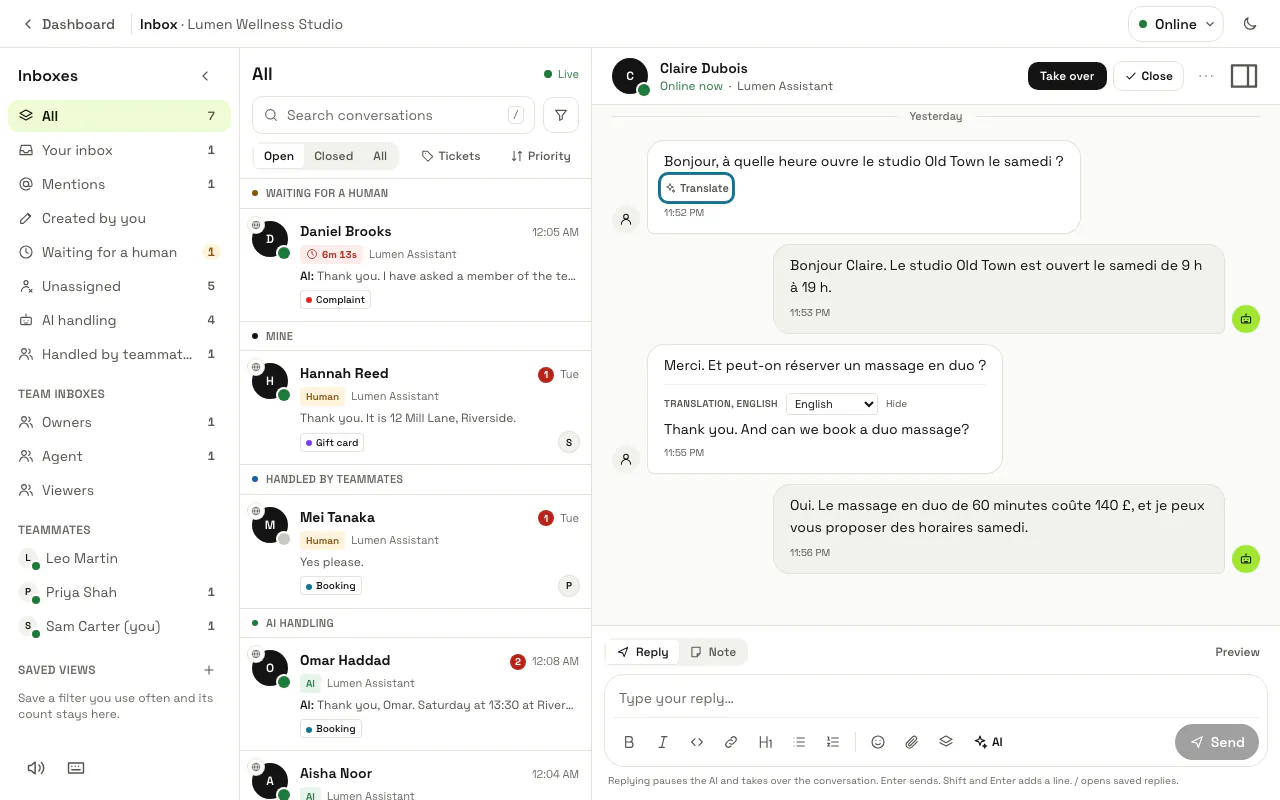1280x800 pixels.
Task: Open Priority sort options
Action: point(541,156)
